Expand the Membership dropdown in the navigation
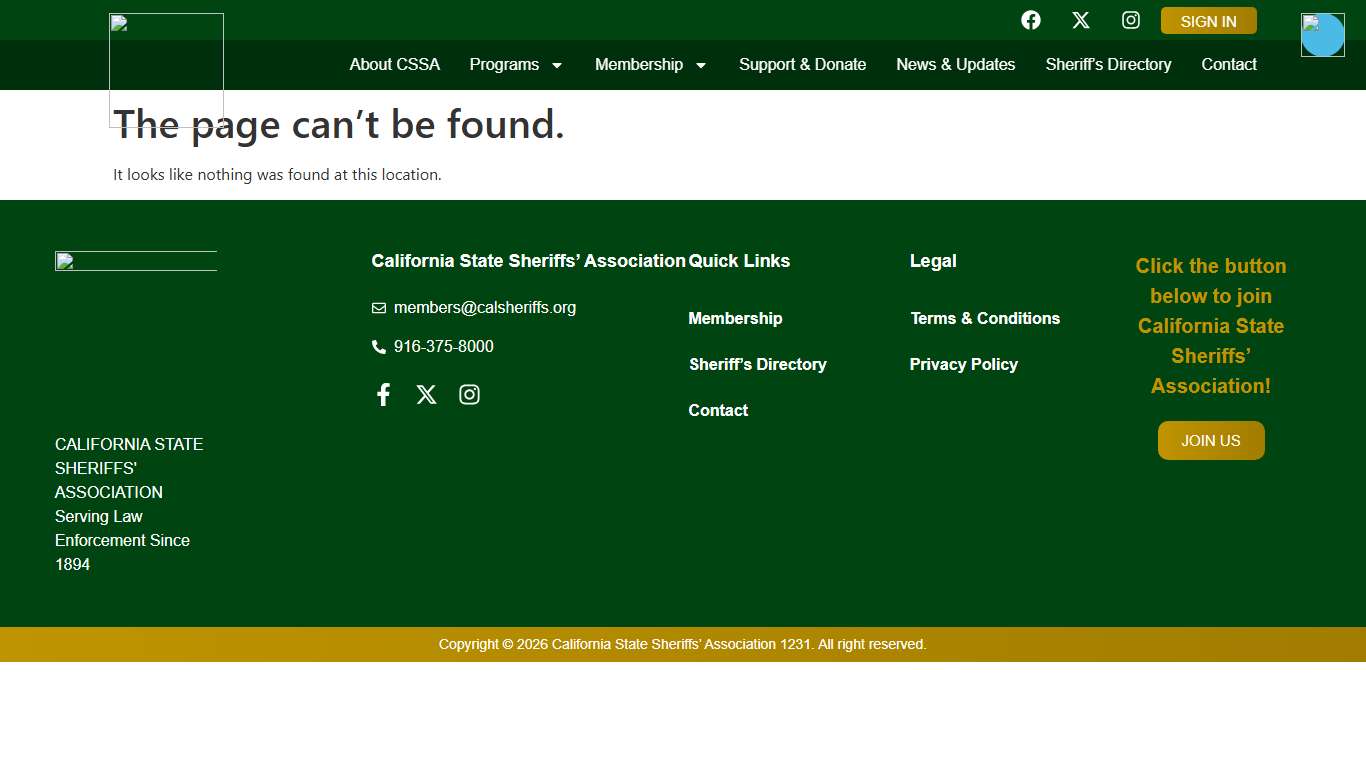Viewport: 1366px width, 768px height. (650, 64)
